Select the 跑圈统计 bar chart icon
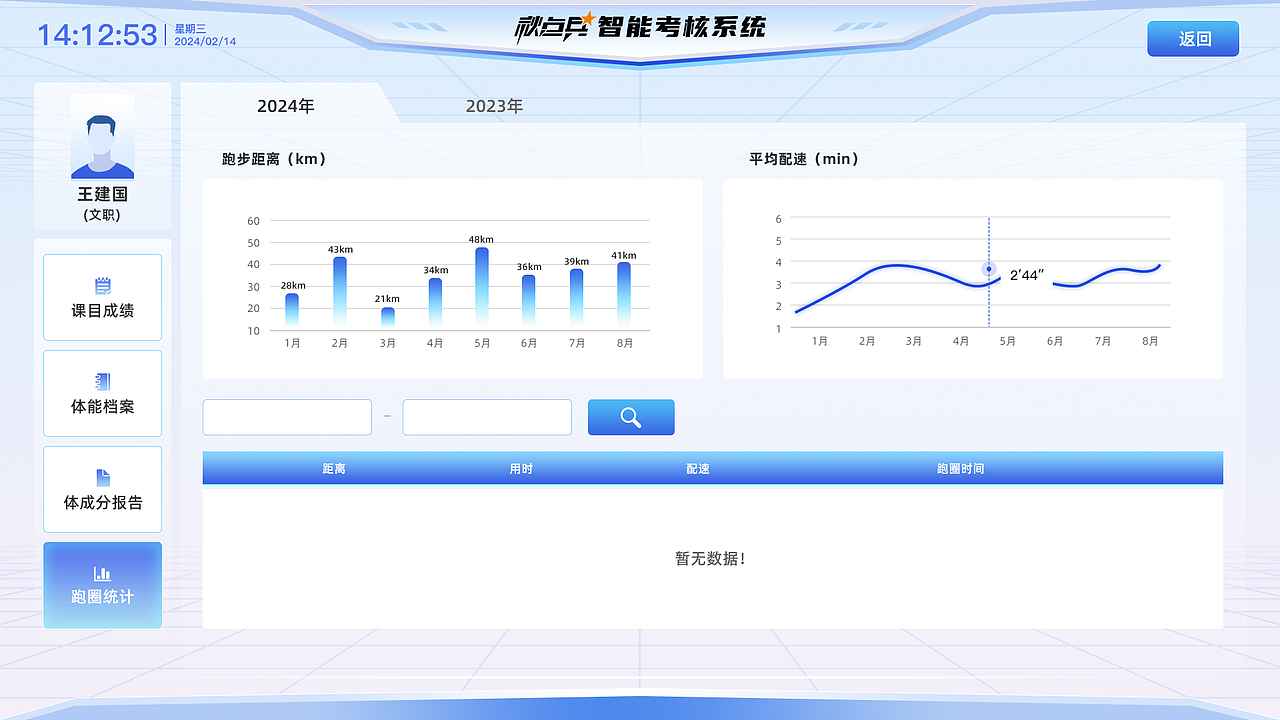Image resolution: width=1280 pixels, height=720 pixels. pyautogui.click(x=102, y=572)
